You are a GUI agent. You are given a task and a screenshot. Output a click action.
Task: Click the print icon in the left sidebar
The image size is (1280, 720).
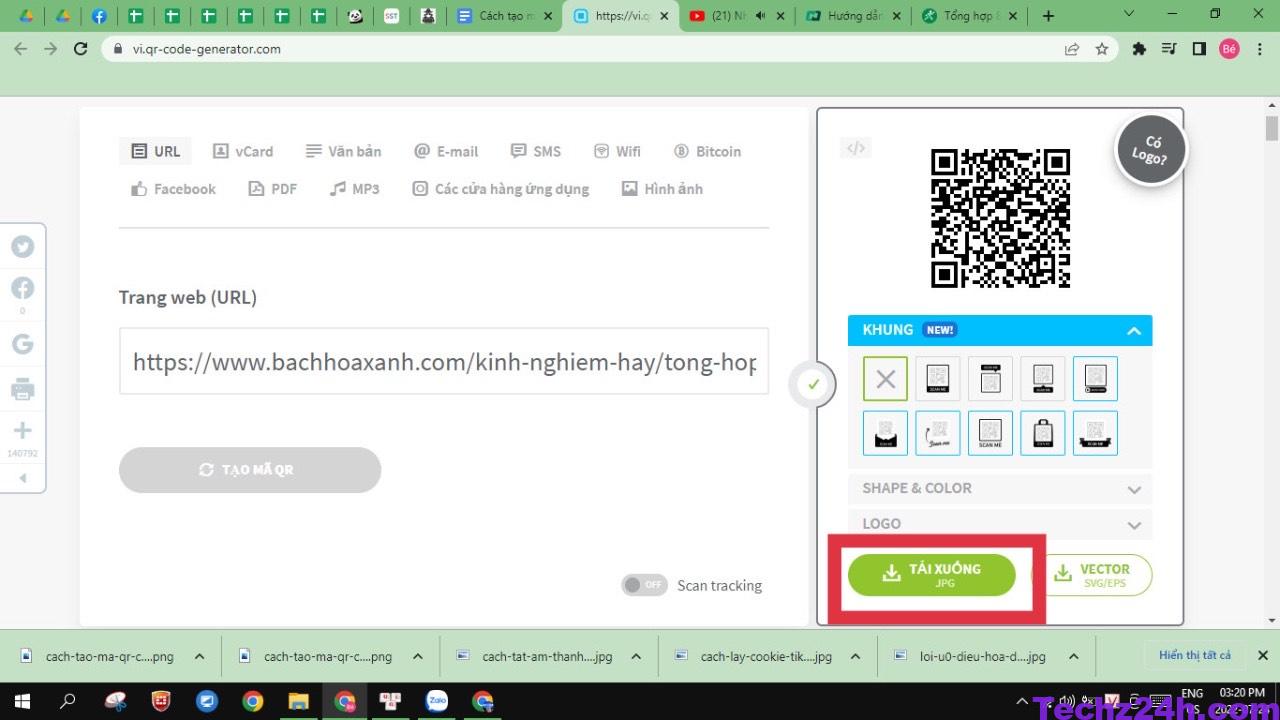click(22, 389)
